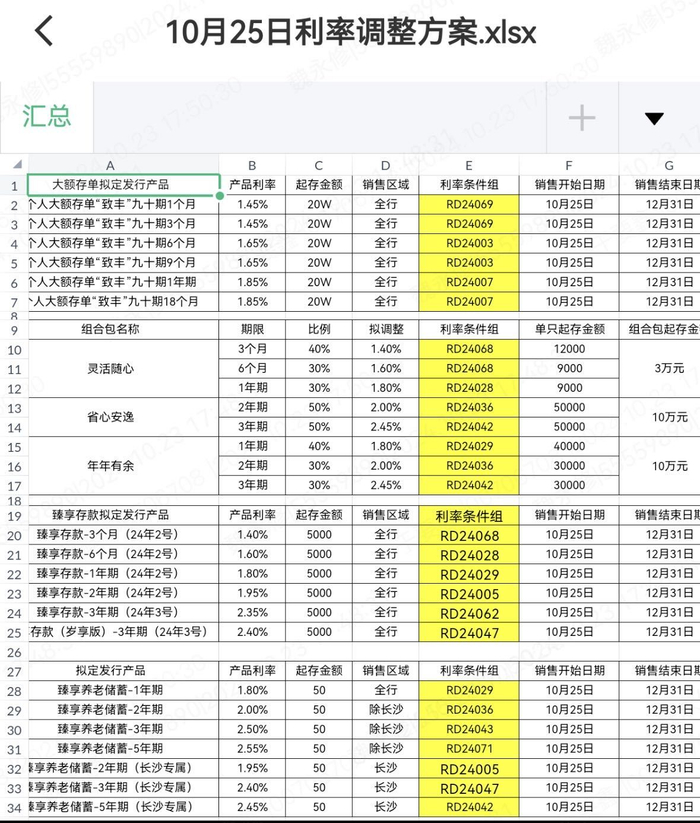700x823 pixels.
Task: Select column B header
Action: [x=252, y=166]
